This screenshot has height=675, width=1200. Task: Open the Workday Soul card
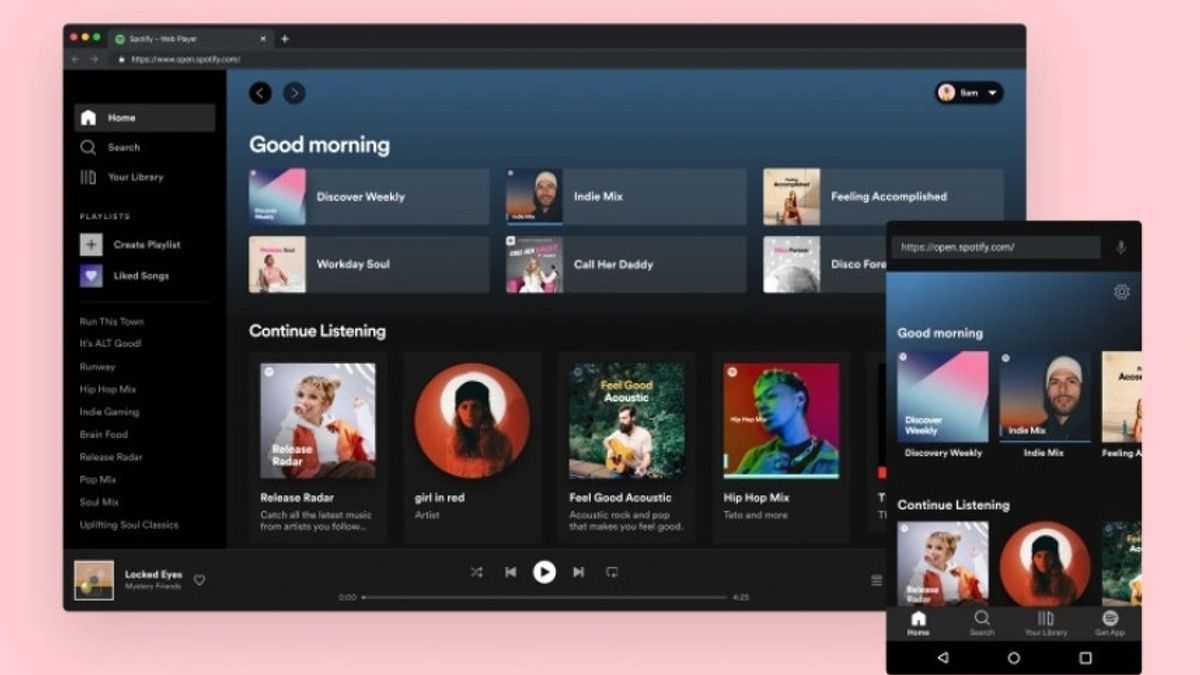(369, 265)
